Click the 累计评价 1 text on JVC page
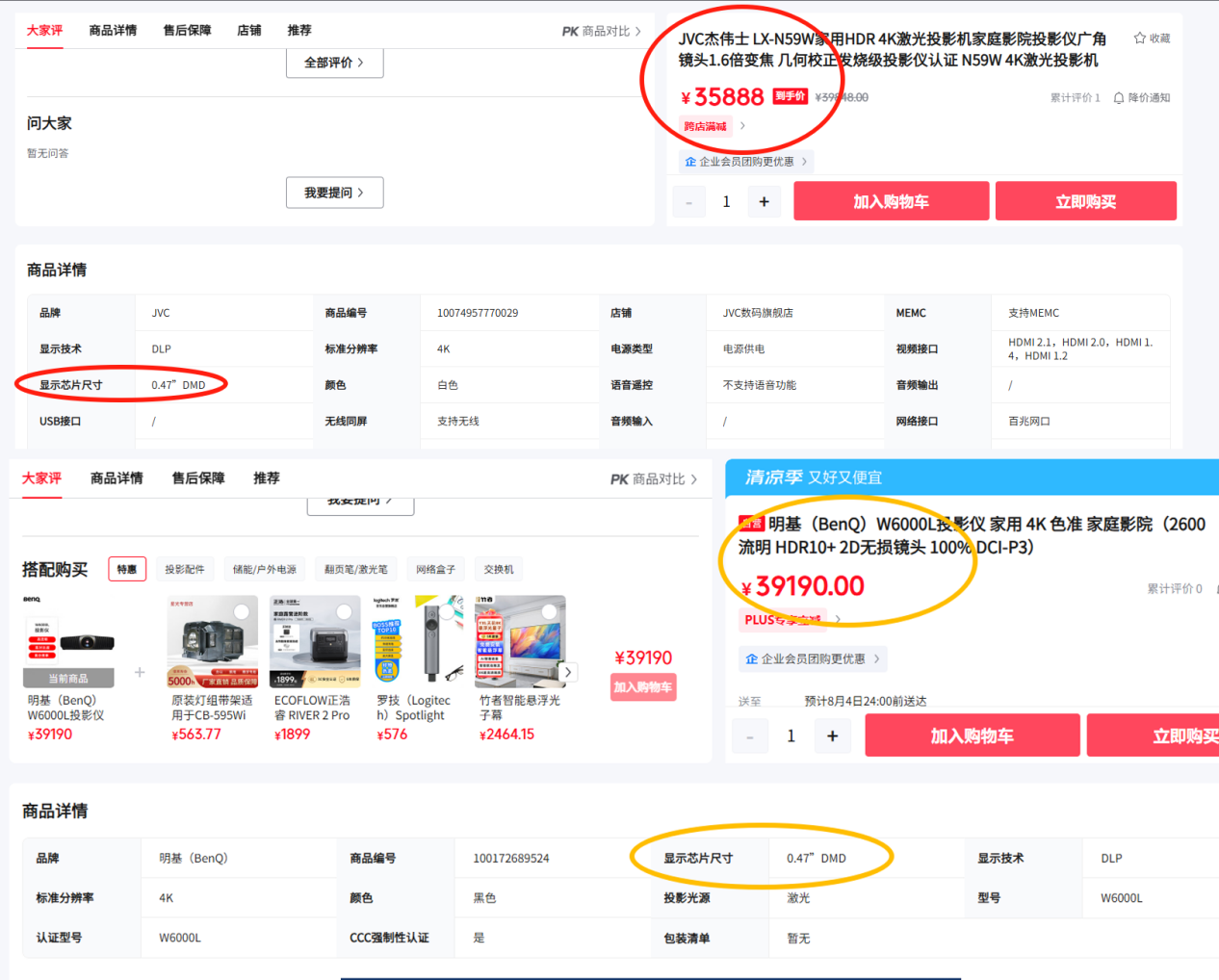The width and height of the screenshot is (1219, 980). pyautogui.click(x=1075, y=98)
